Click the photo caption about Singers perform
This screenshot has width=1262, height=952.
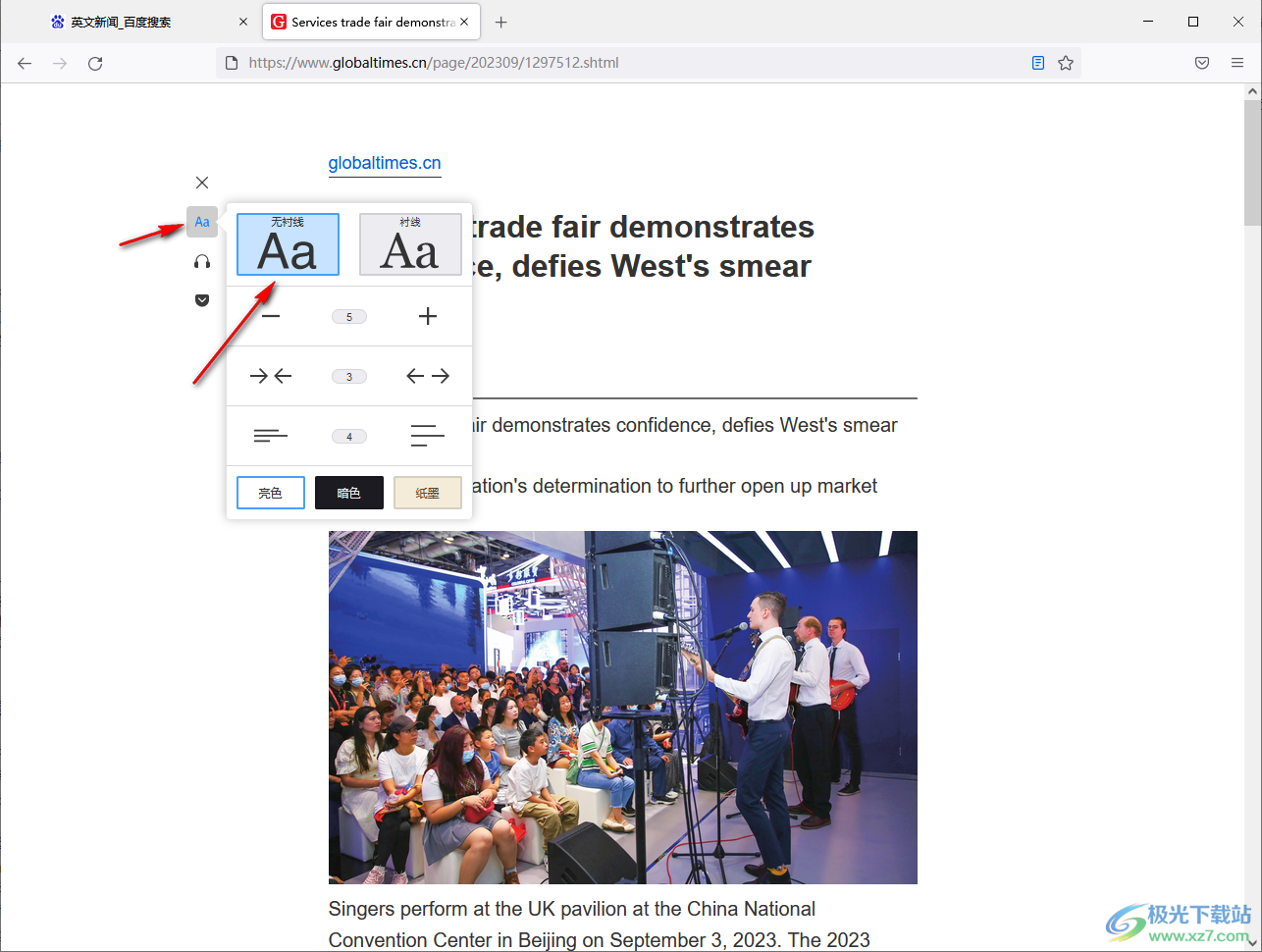pyautogui.click(x=600, y=925)
